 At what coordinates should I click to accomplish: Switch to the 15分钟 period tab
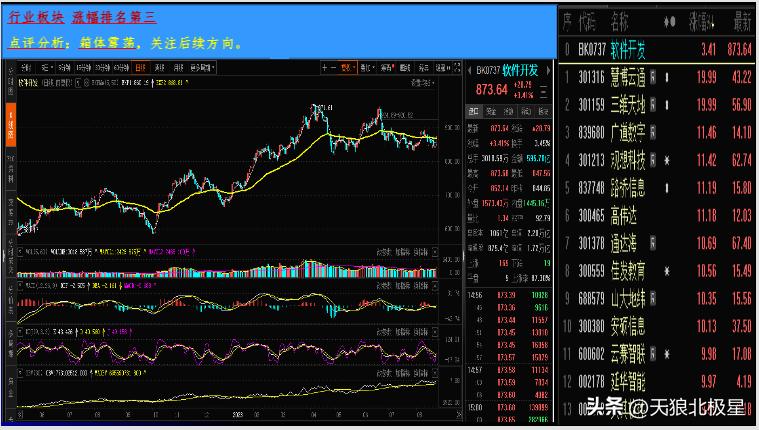83,68
